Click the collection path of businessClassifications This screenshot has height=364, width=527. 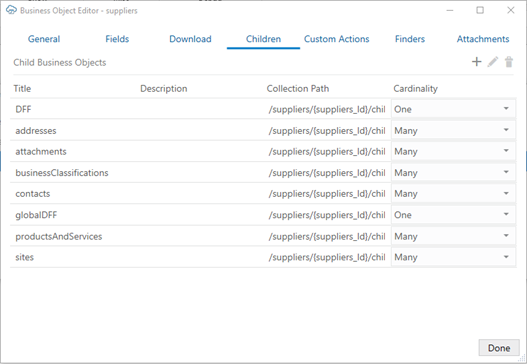click(x=327, y=173)
